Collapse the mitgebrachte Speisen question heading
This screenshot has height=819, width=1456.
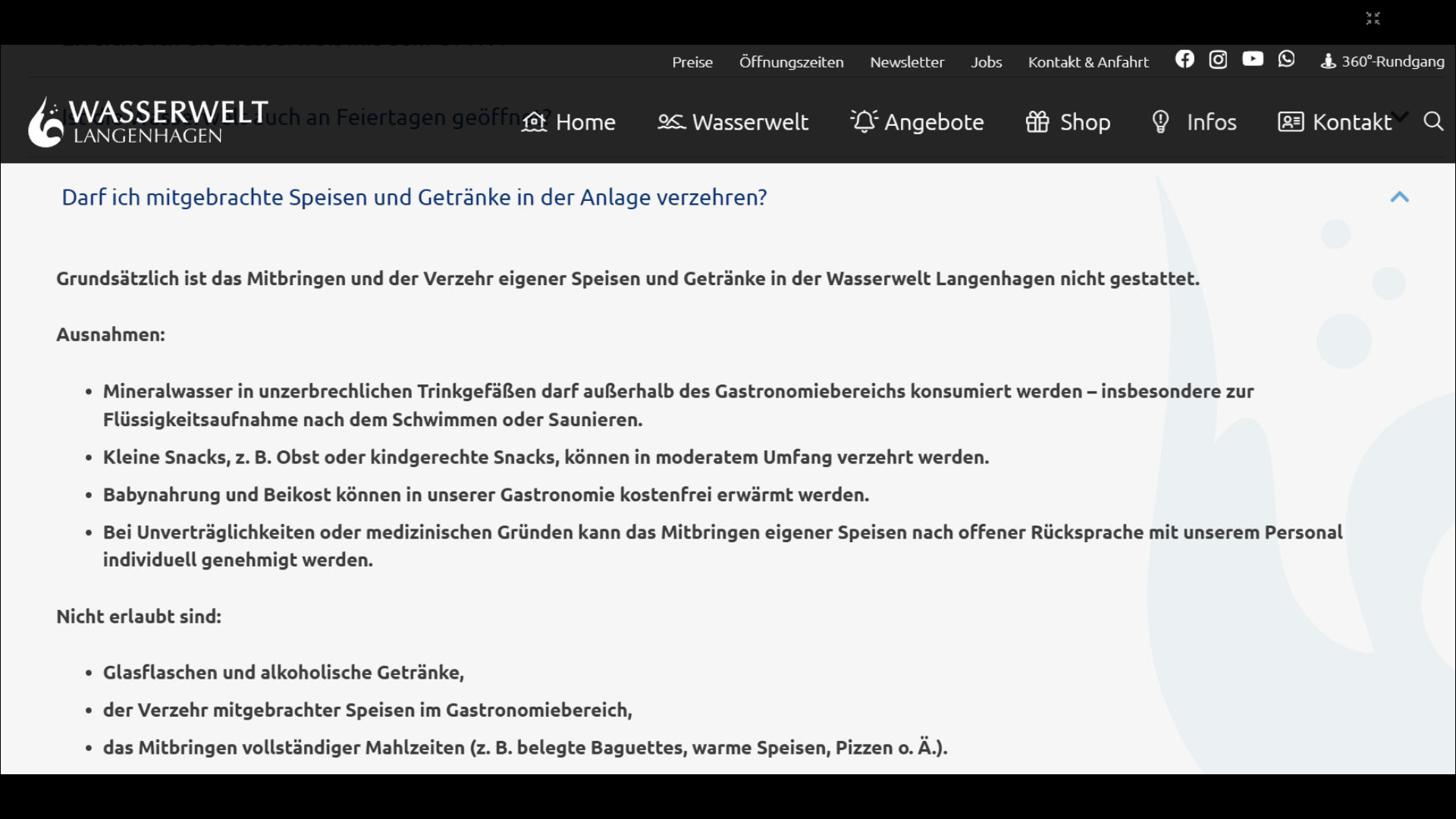(414, 197)
